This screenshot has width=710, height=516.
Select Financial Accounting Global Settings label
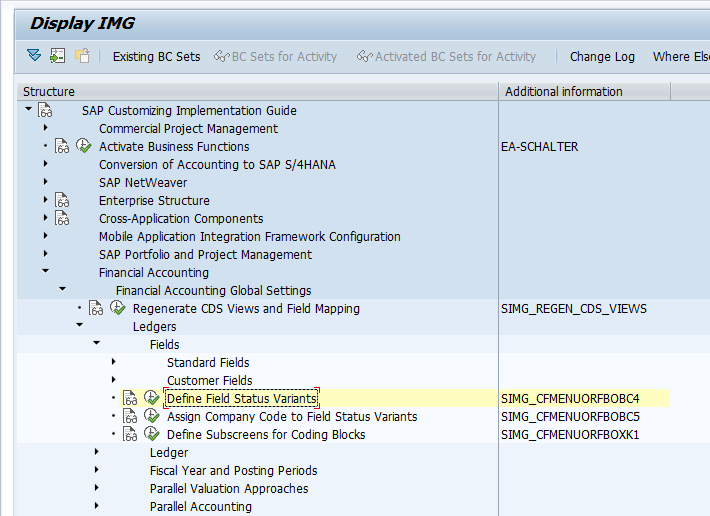214,291
